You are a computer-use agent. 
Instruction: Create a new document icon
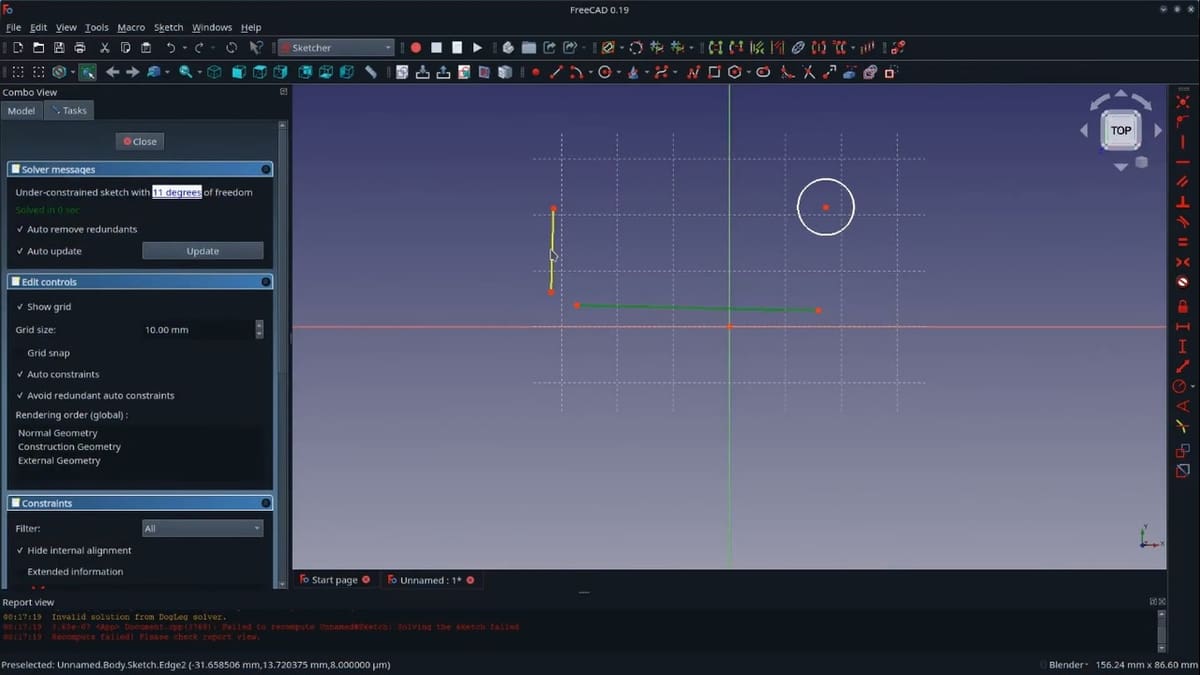tap(18, 47)
